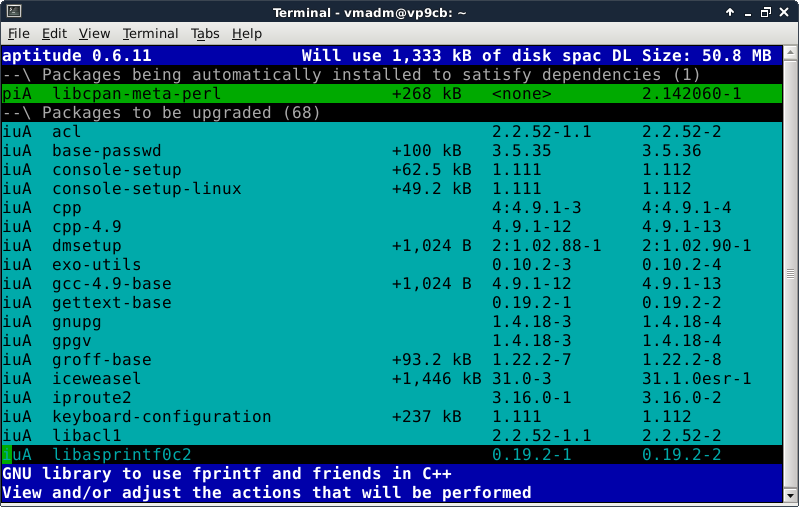799x507 pixels.
Task: Open the Tabs menu
Action: click(x=205, y=33)
